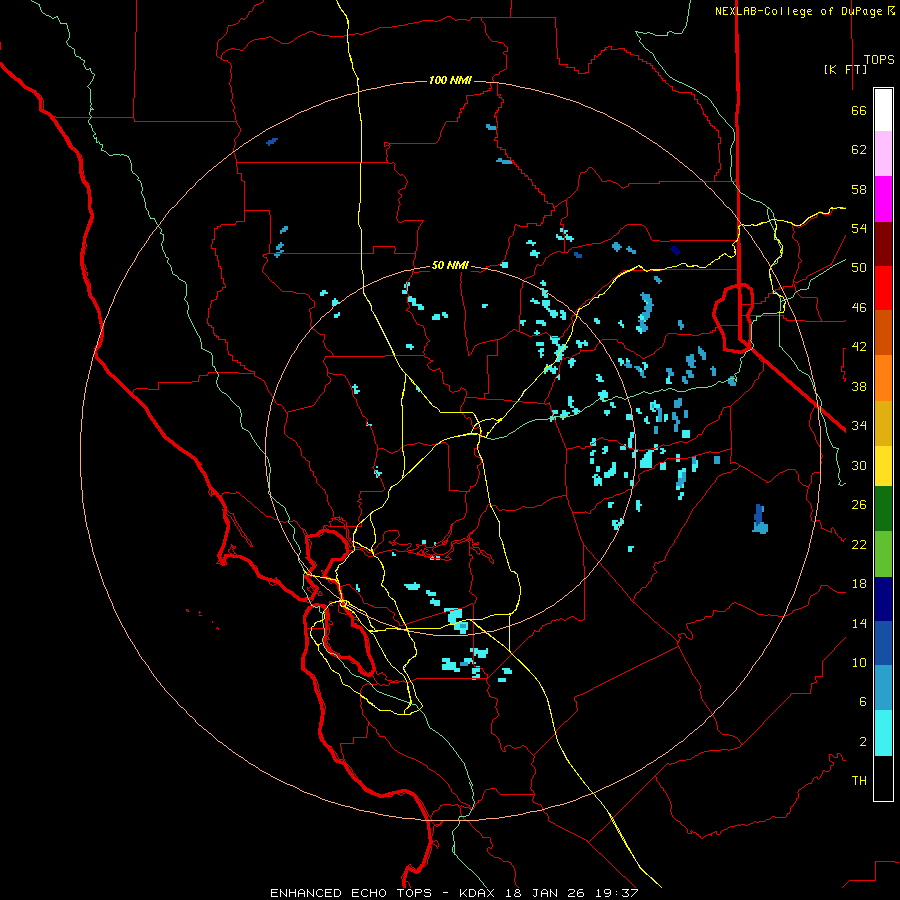Click the "38" legend value

[x=859, y=386]
